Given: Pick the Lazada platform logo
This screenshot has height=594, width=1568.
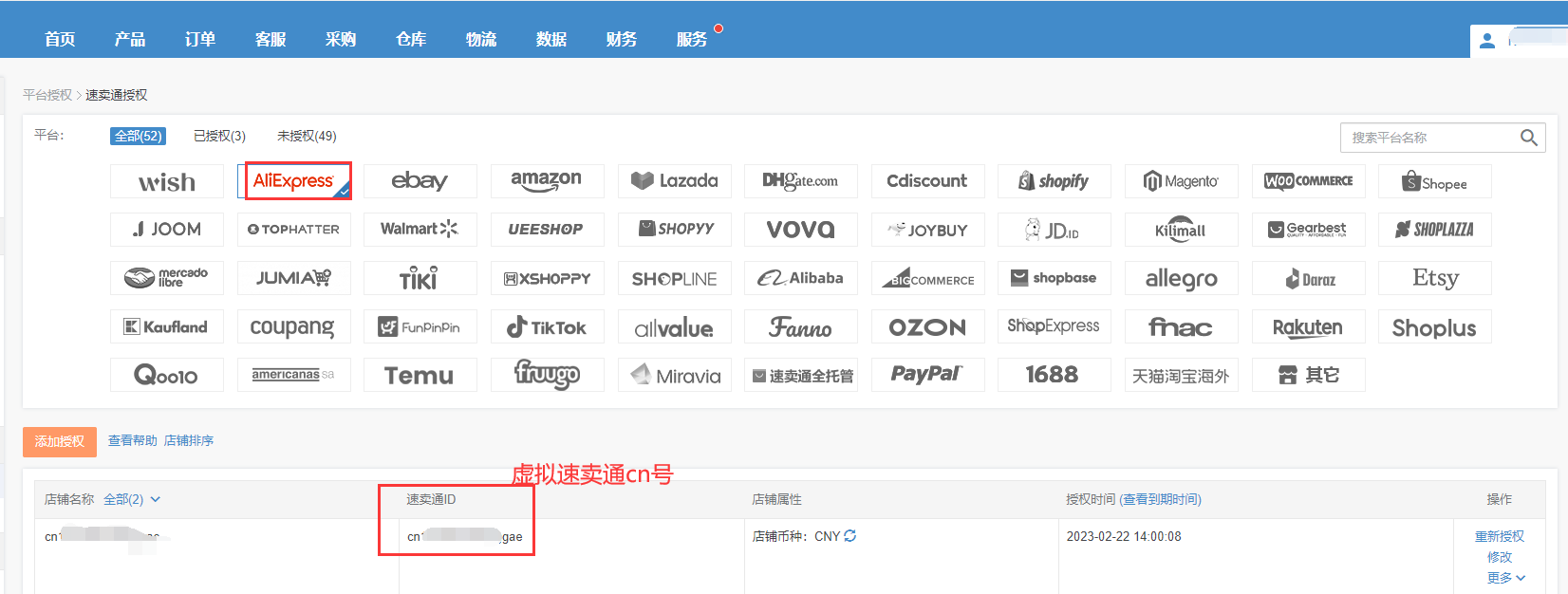Looking at the screenshot, I should tap(675, 181).
